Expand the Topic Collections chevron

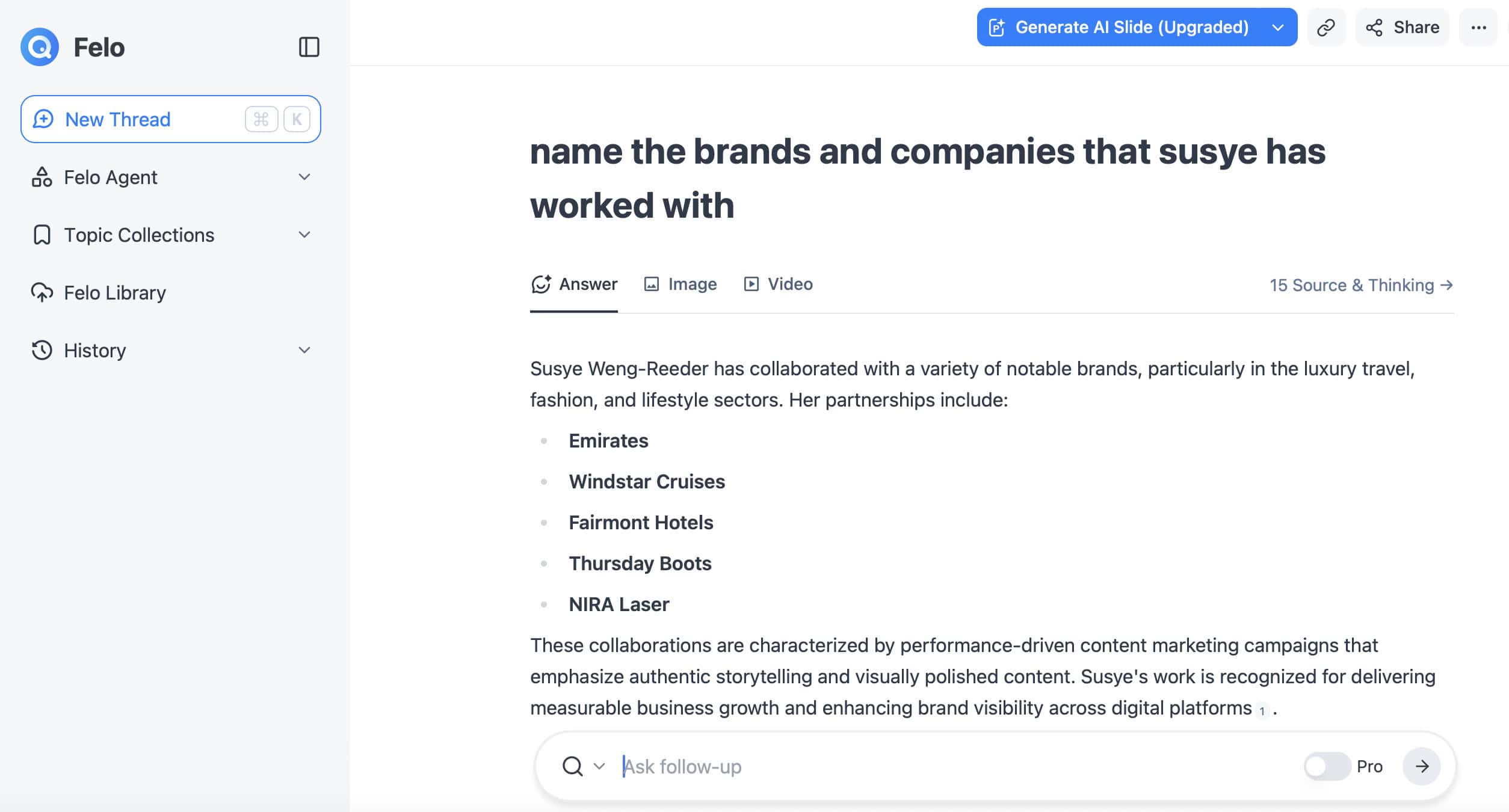coord(304,235)
